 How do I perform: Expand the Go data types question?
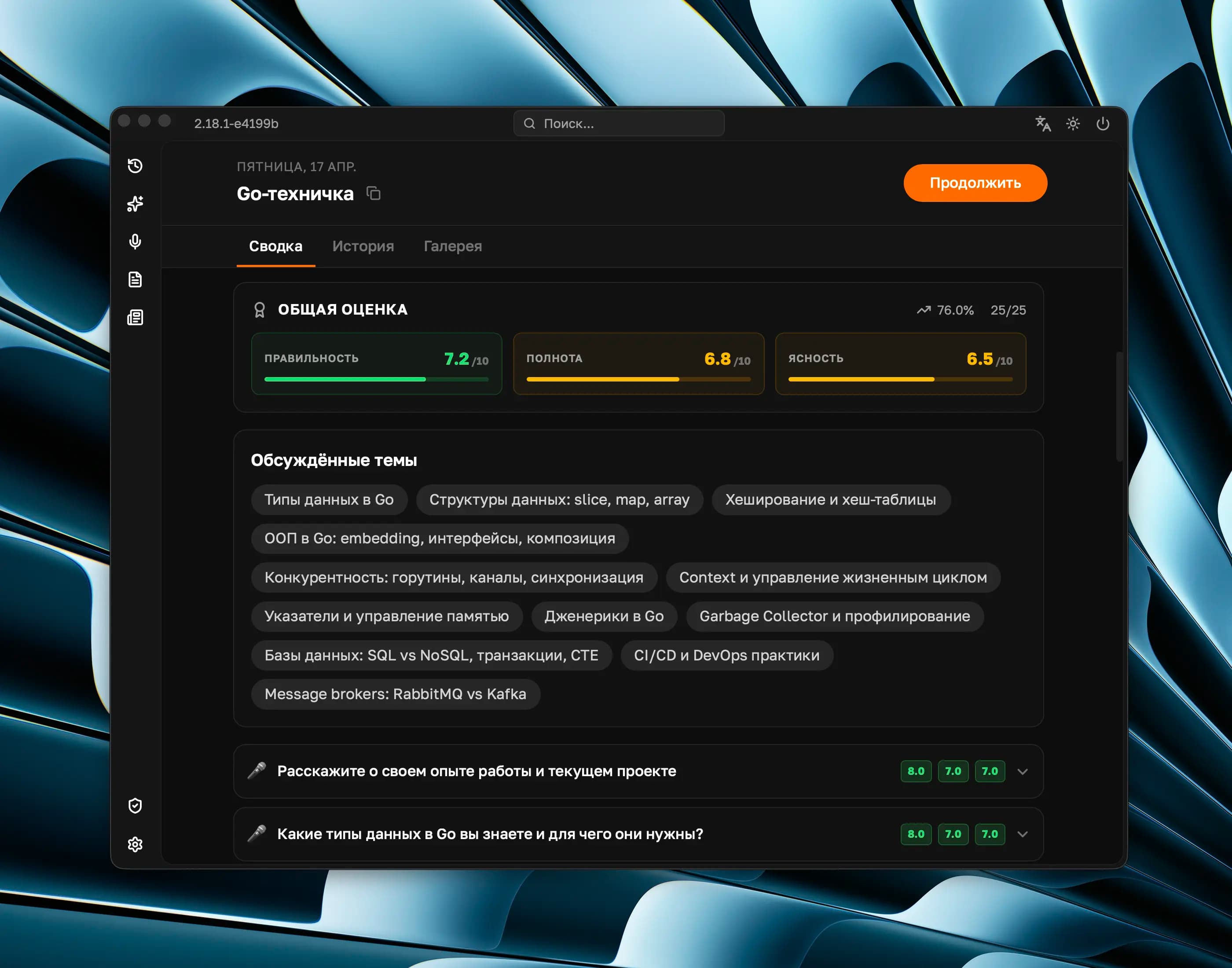pyautogui.click(x=1022, y=834)
